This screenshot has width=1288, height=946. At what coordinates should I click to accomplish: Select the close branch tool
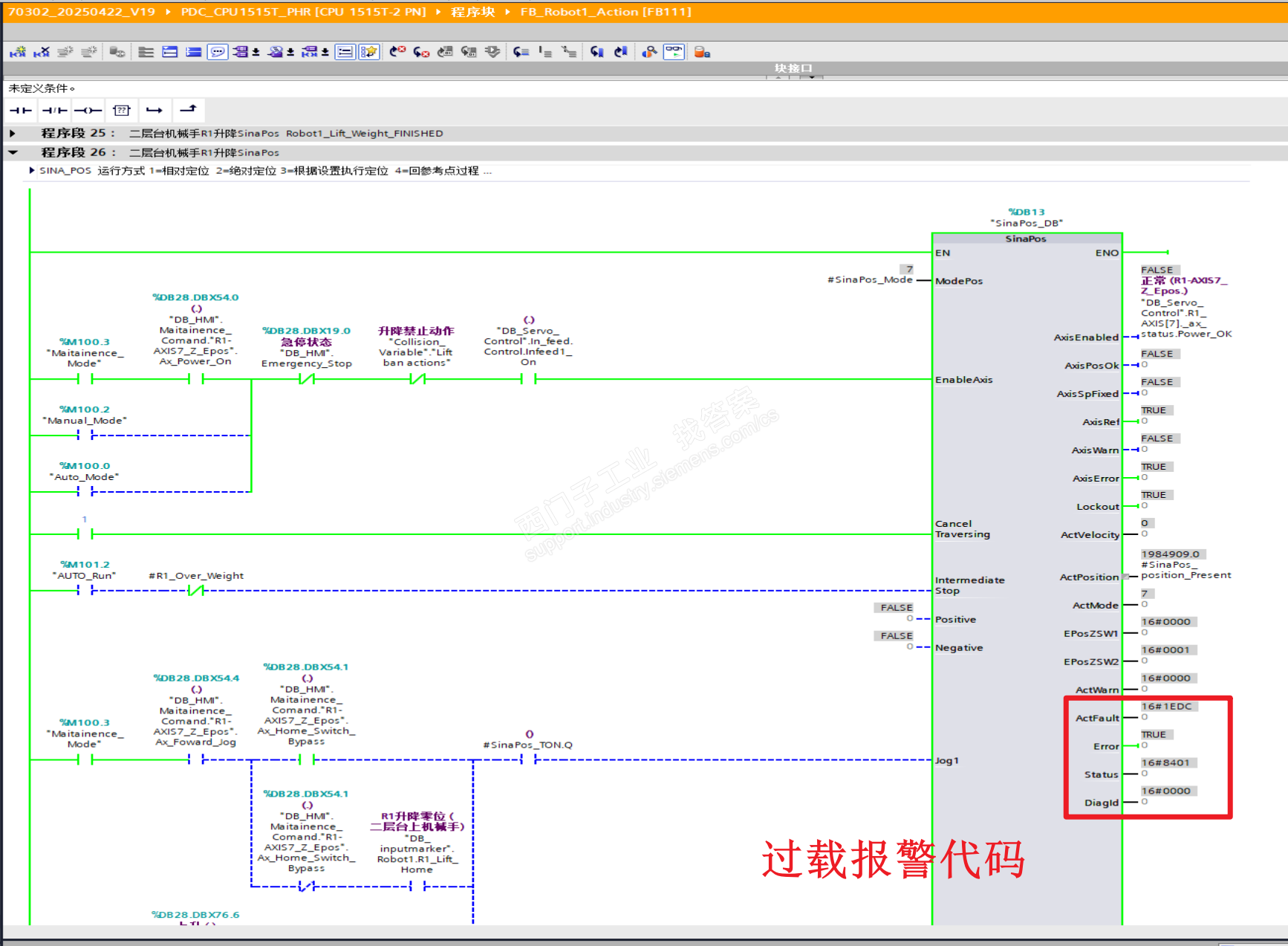pos(188,110)
